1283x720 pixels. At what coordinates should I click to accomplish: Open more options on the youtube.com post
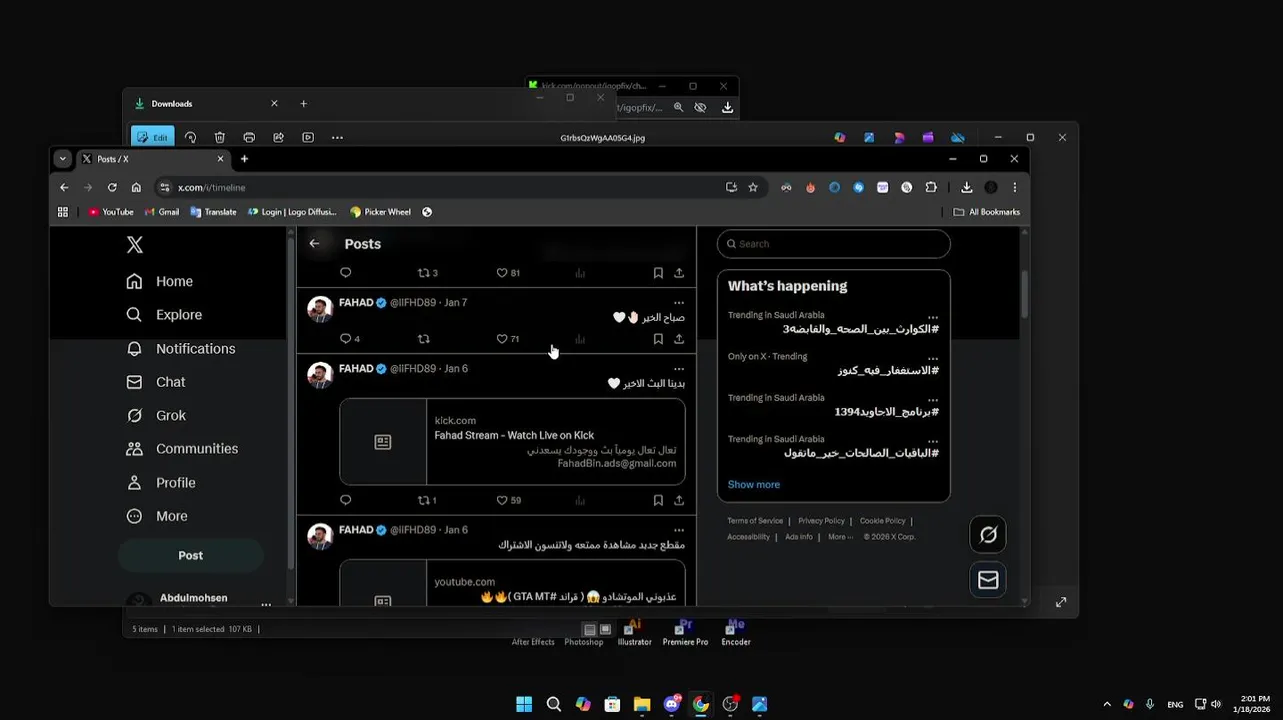[x=679, y=530]
